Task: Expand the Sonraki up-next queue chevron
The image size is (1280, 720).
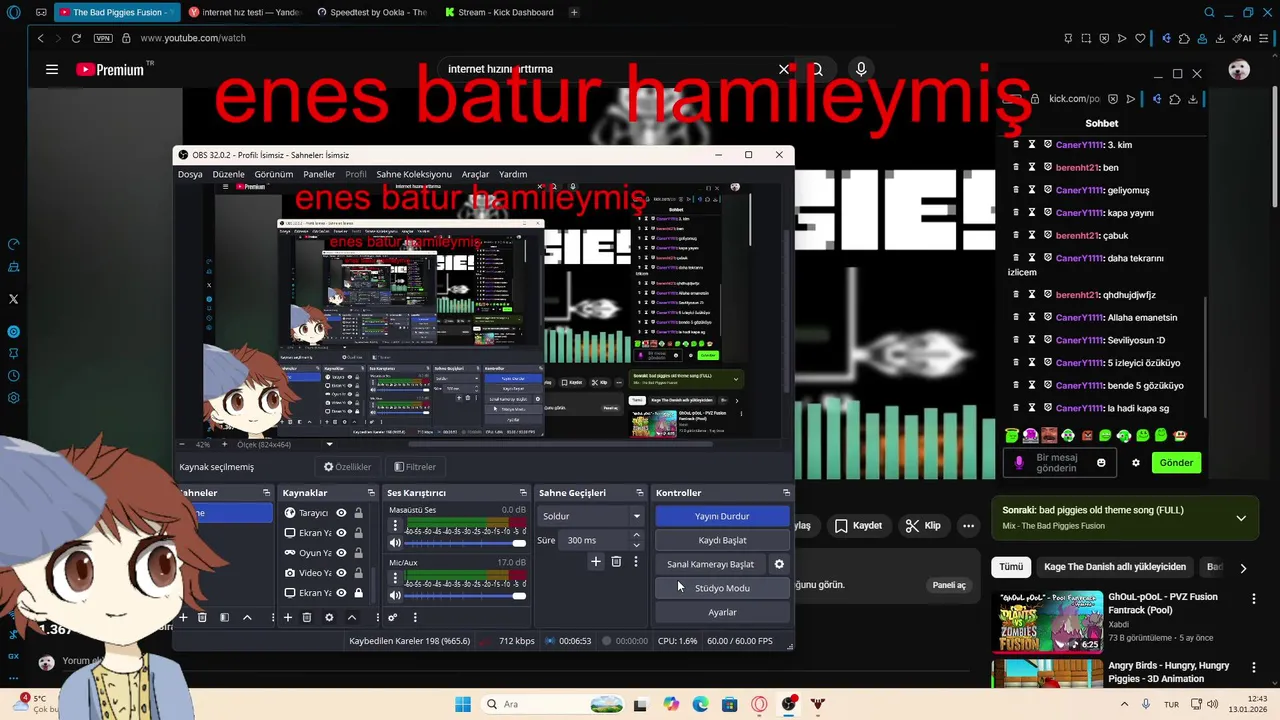Action: pos(1241,518)
